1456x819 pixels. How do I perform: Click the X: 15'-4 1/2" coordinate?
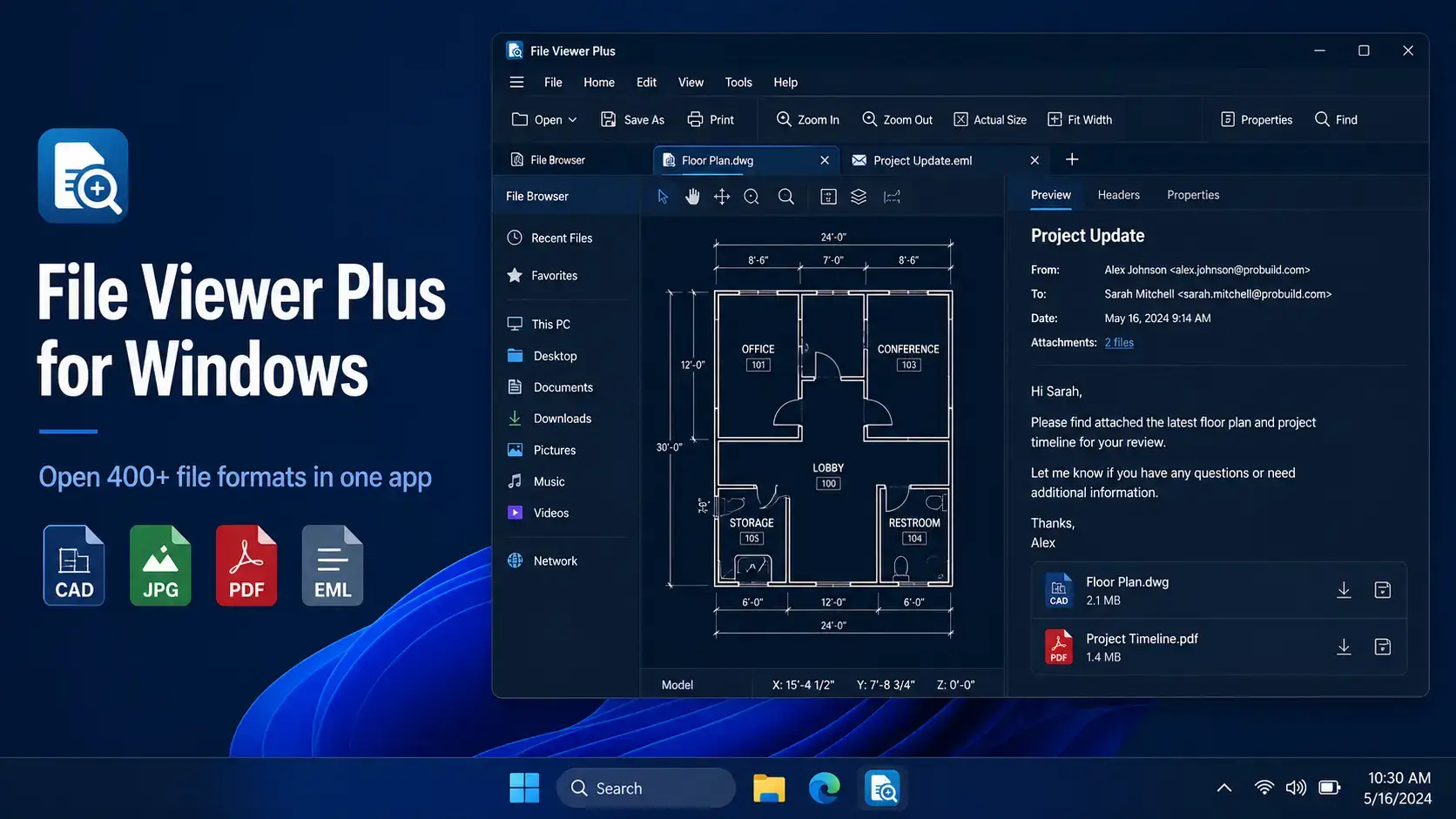coord(803,685)
